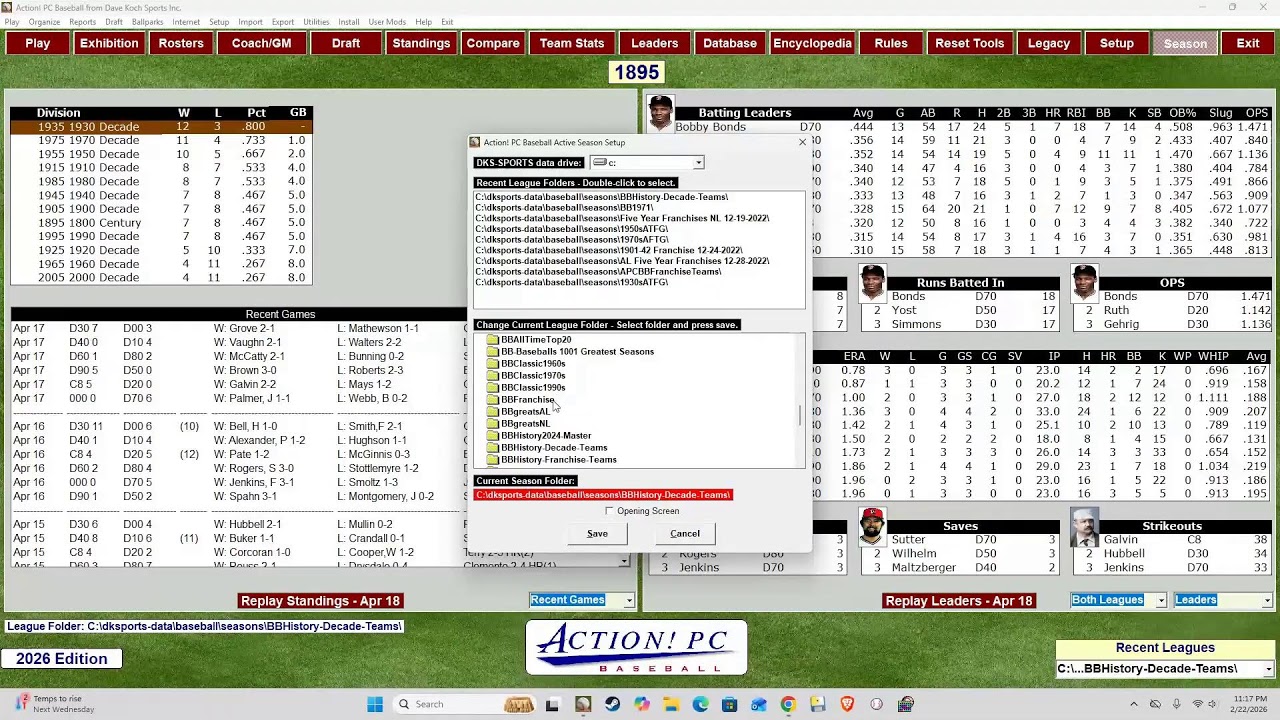Open Brave browser from the taskbar

tap(847, 704)
